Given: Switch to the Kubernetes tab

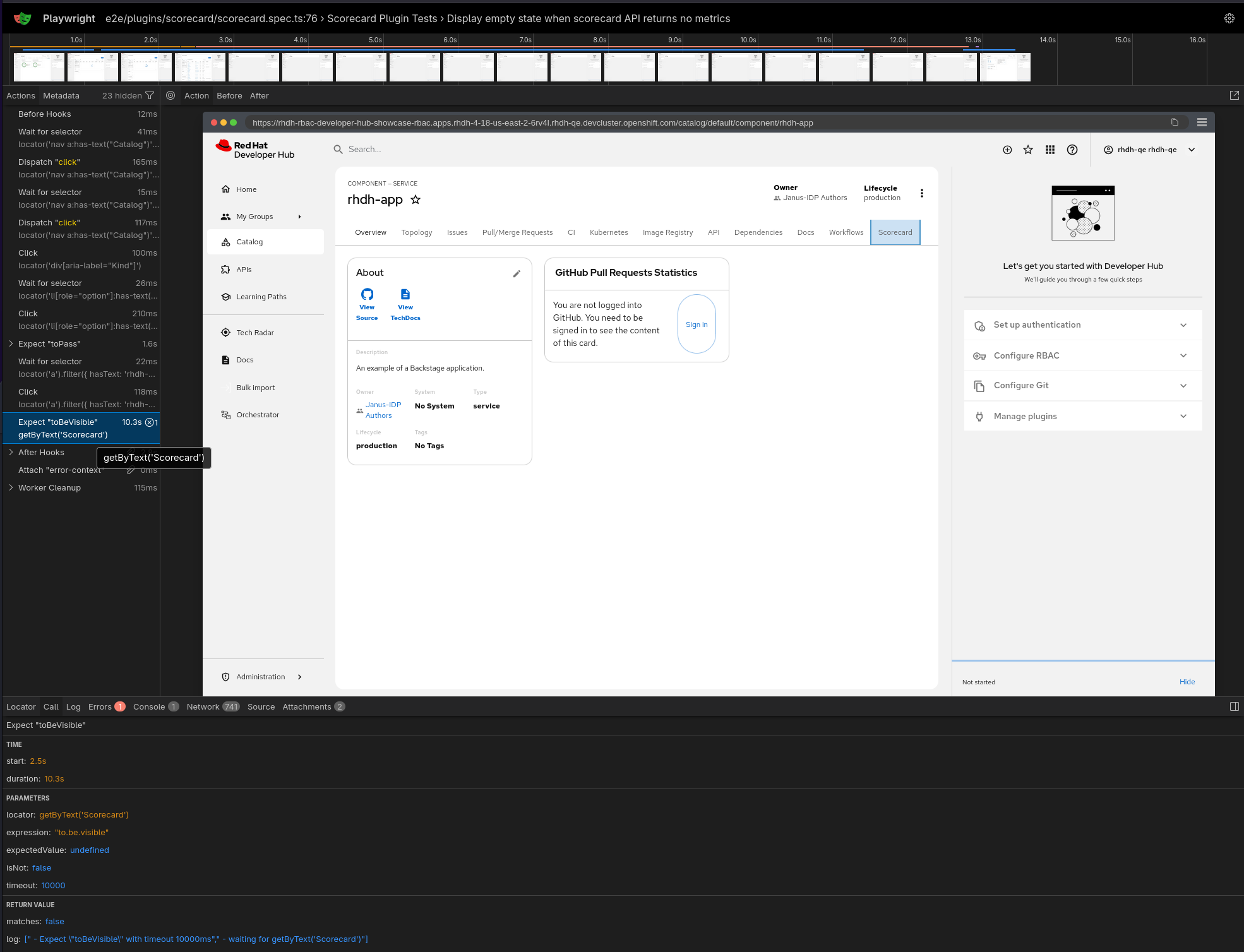Looking at the screenshot, I should coord(608,232).
